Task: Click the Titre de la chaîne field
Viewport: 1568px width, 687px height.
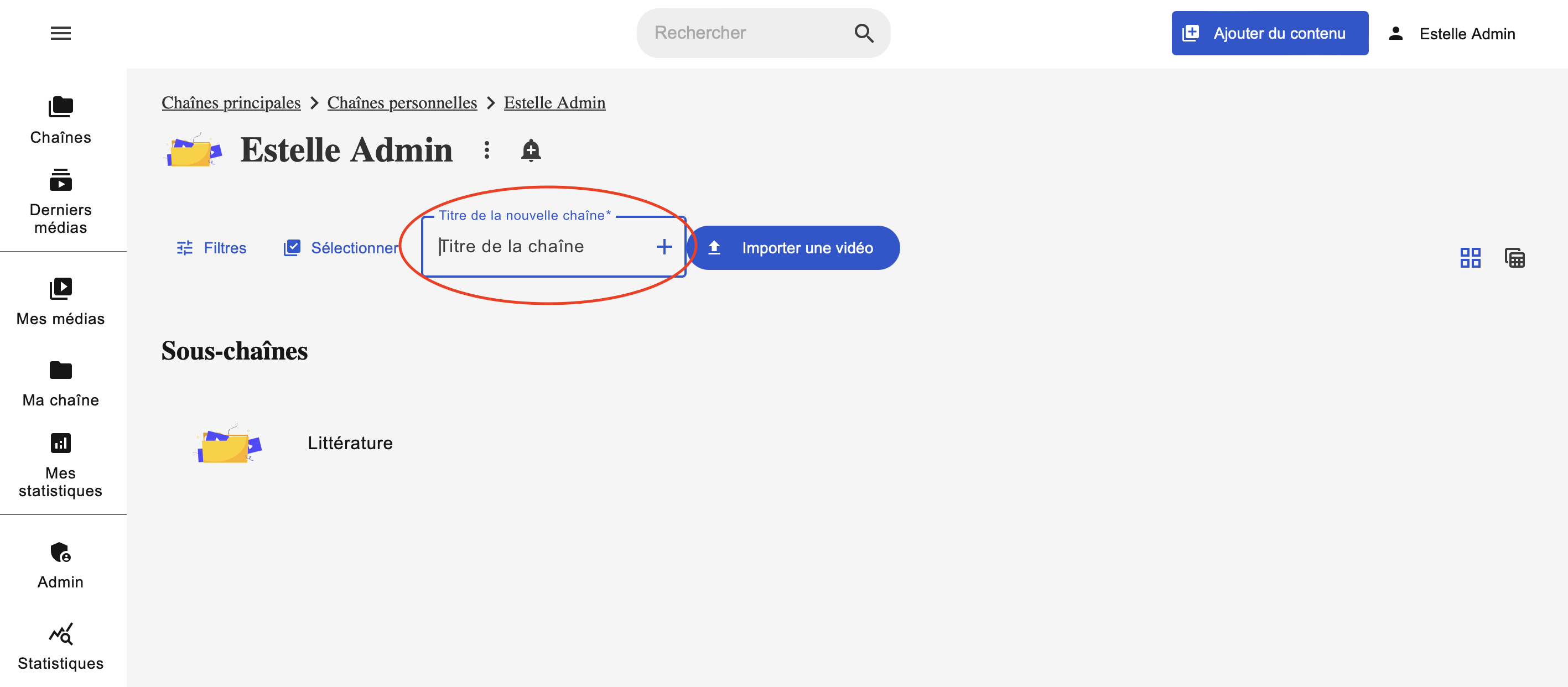Action: point(536,247)
